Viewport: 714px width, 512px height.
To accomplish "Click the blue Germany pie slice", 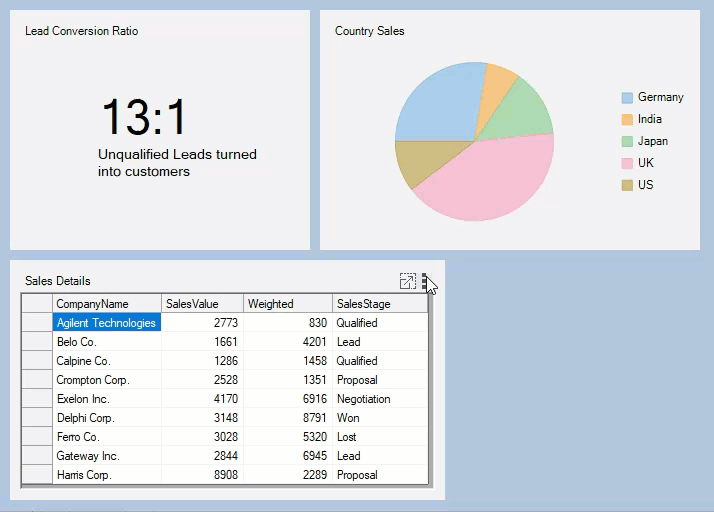I will coord(437,105).
